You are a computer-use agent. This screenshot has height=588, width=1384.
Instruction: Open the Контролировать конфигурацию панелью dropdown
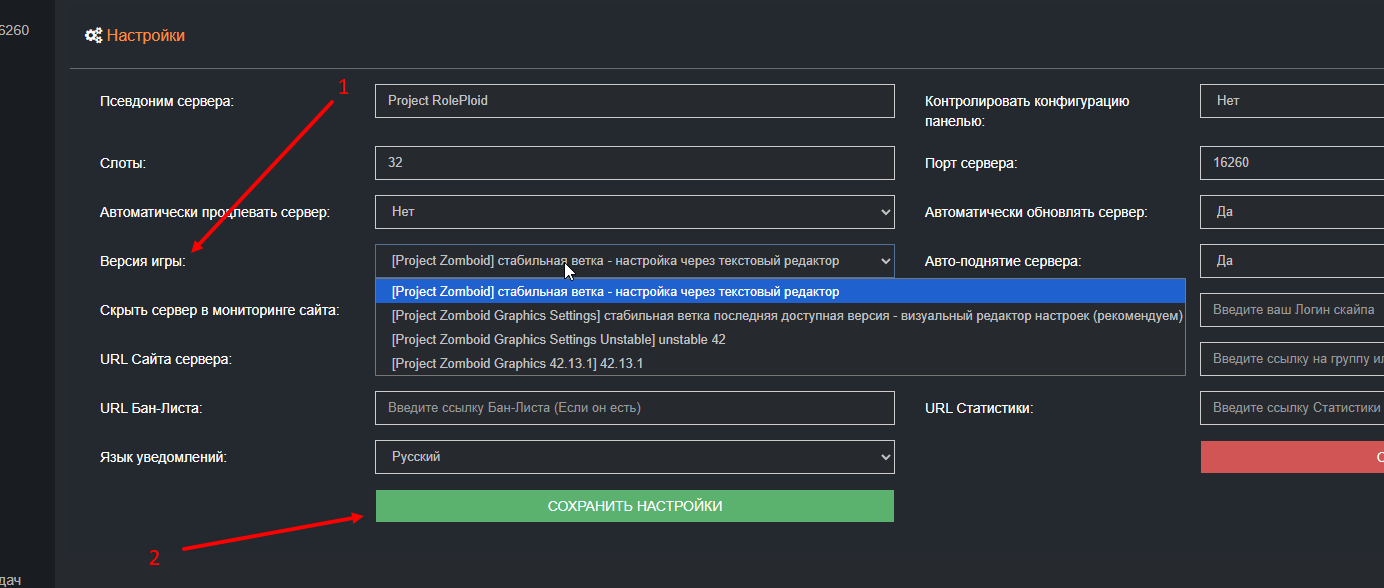(1290, 101)
